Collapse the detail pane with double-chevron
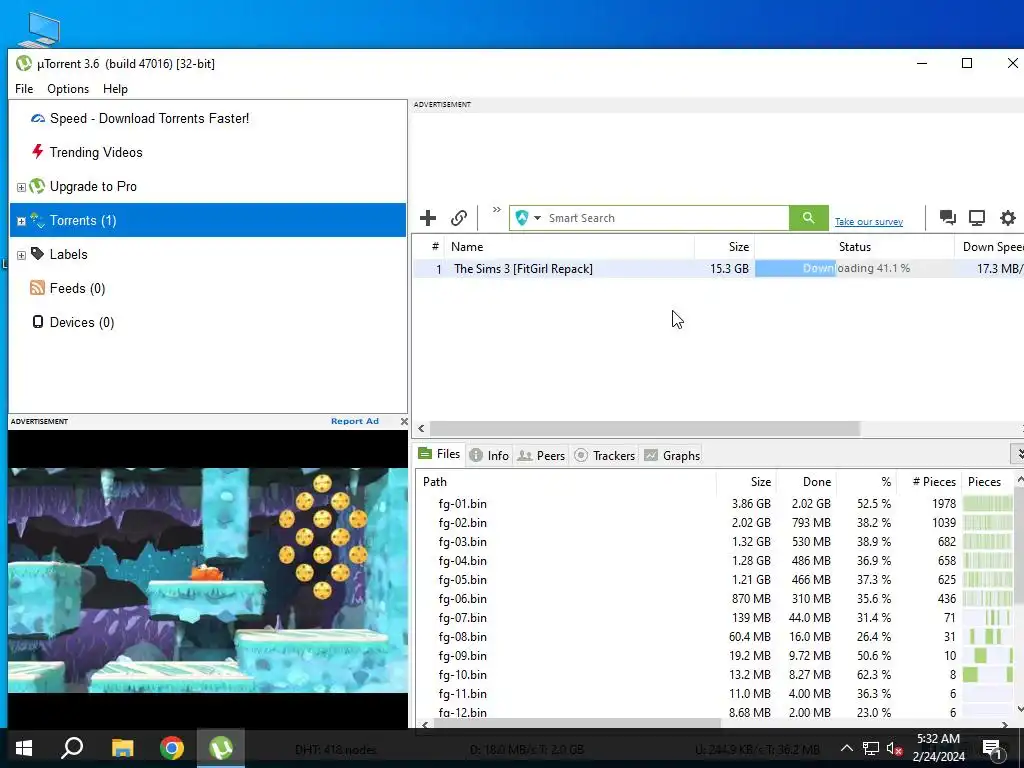 pos(1019,453)
